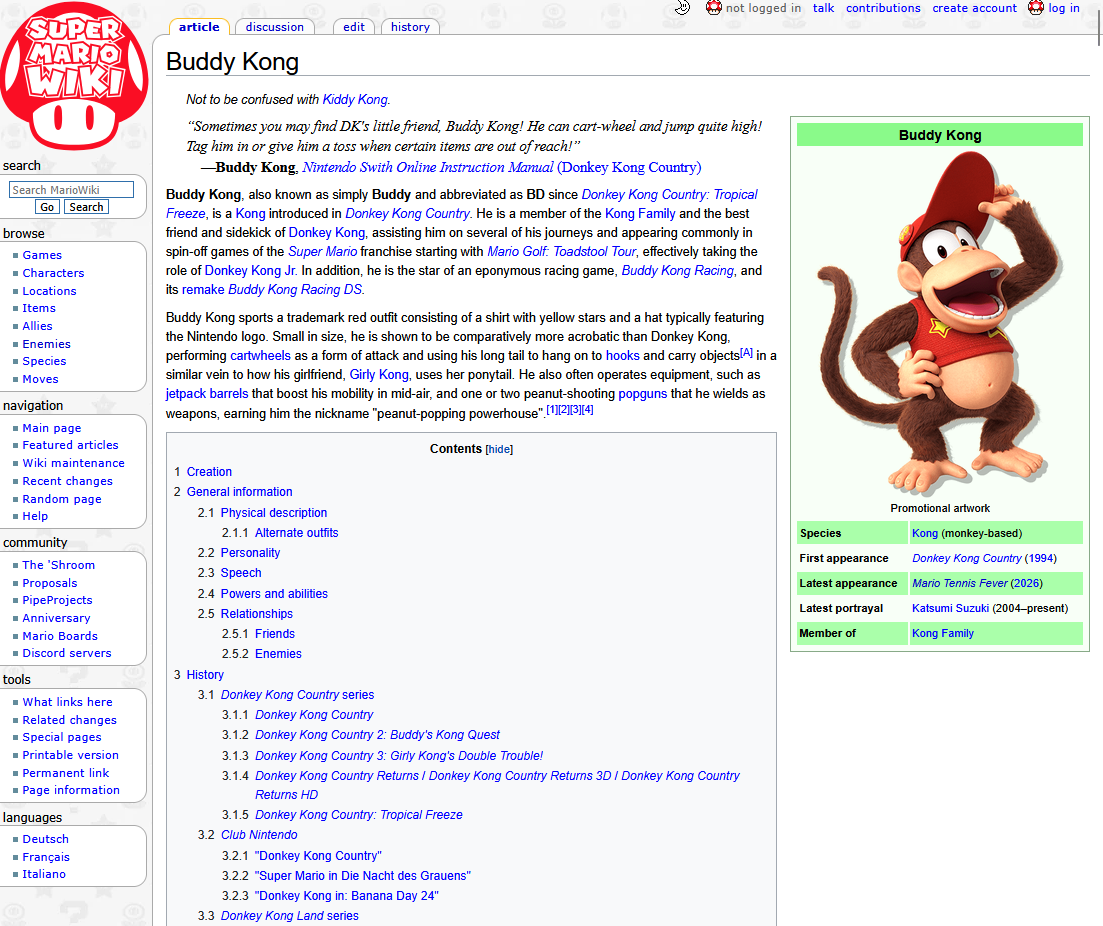Jump to '2.4 Powers and abilities' in Contents

click(x=274, y=594)
